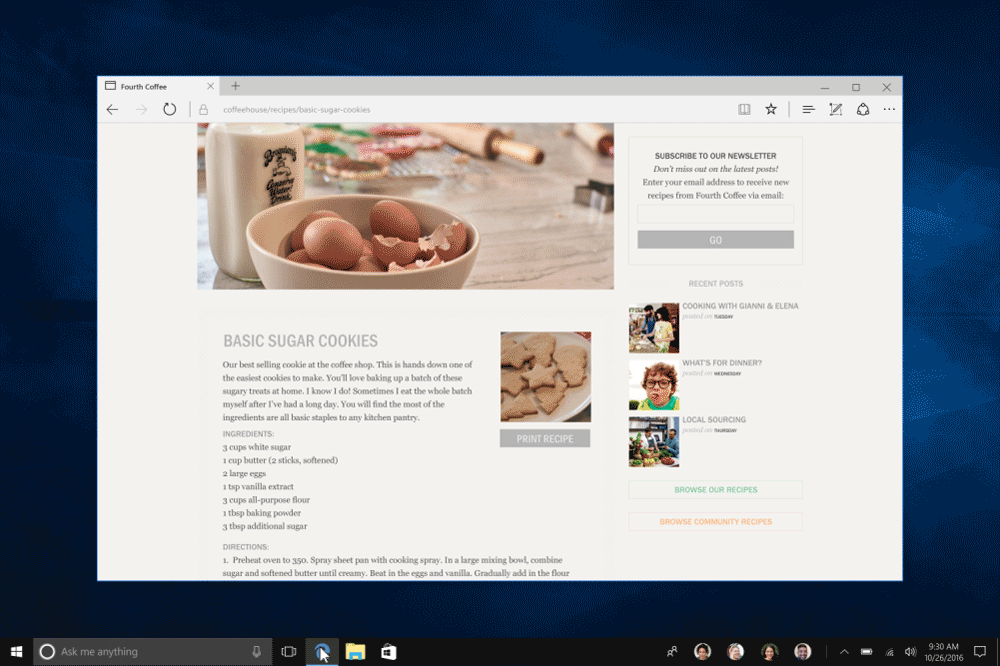Image resolution: width=1000 pixels, height=666 pixels.
Task: Open BROWSE OUR RECIPES link
Action: (x=714, y=489)
